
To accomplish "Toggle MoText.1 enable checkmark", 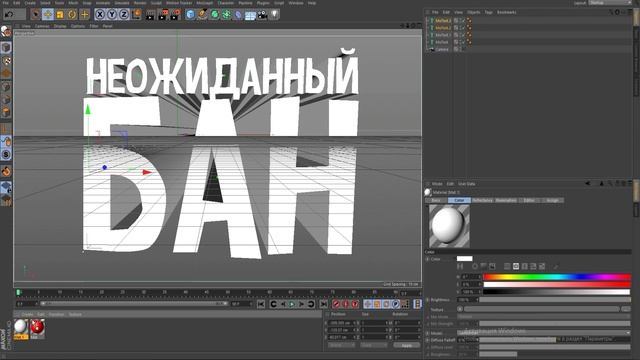I will point(463,35).
